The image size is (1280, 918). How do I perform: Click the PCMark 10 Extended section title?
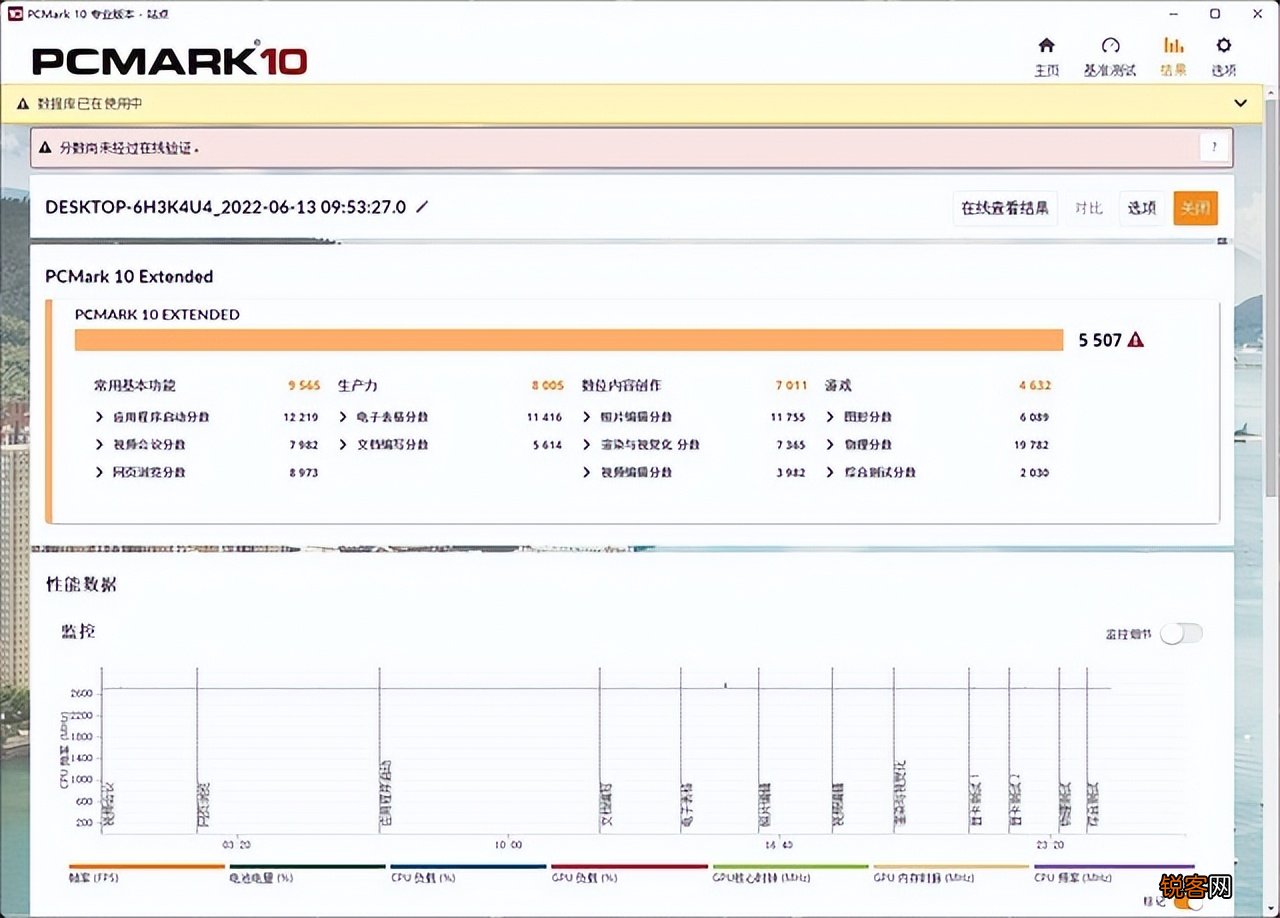129,276
